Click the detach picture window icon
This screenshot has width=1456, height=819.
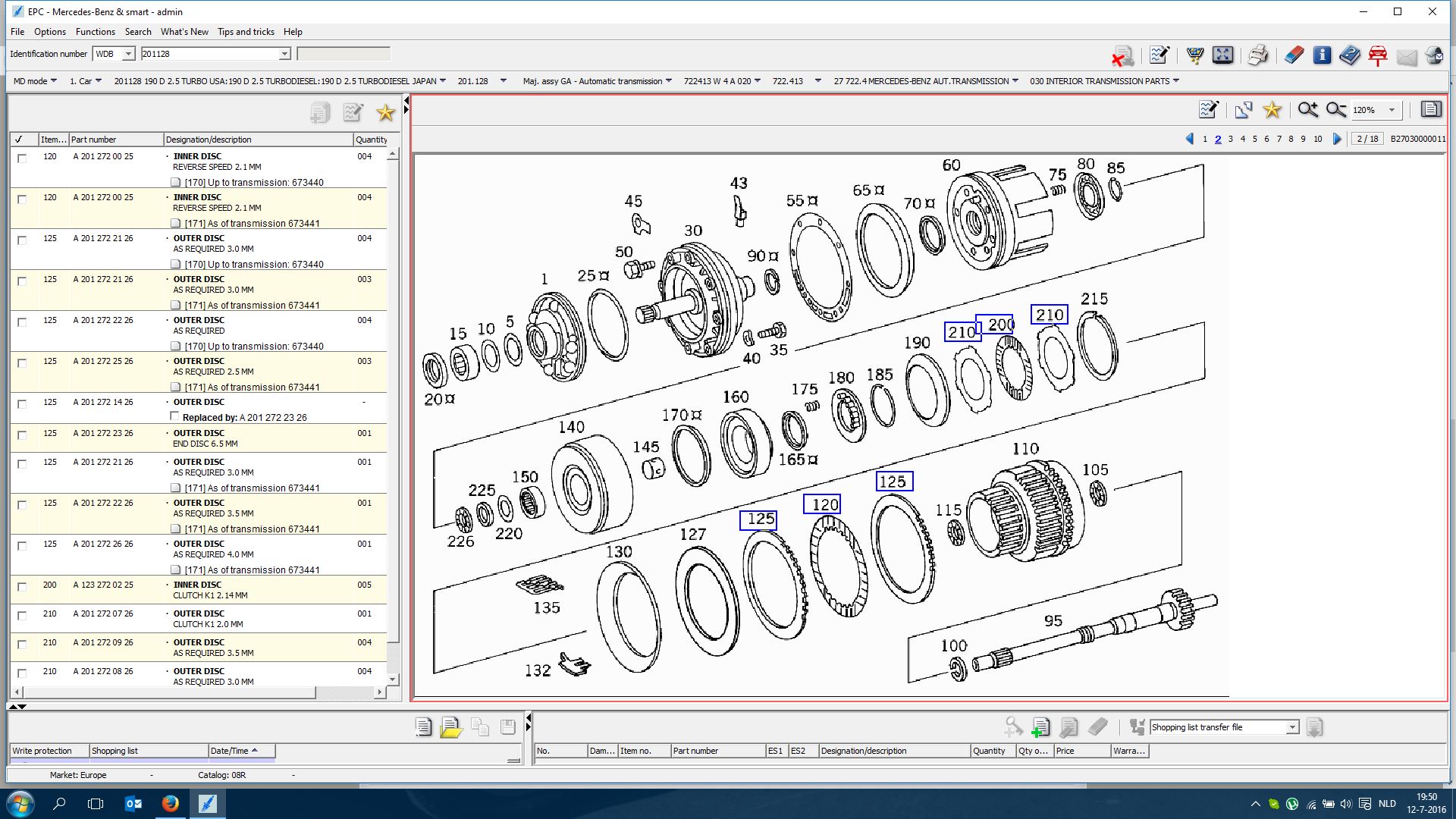click(1244, 110)
